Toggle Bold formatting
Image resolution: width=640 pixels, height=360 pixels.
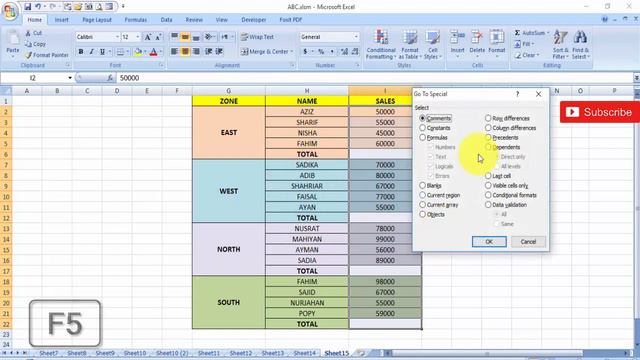click(x=81, y=52)
